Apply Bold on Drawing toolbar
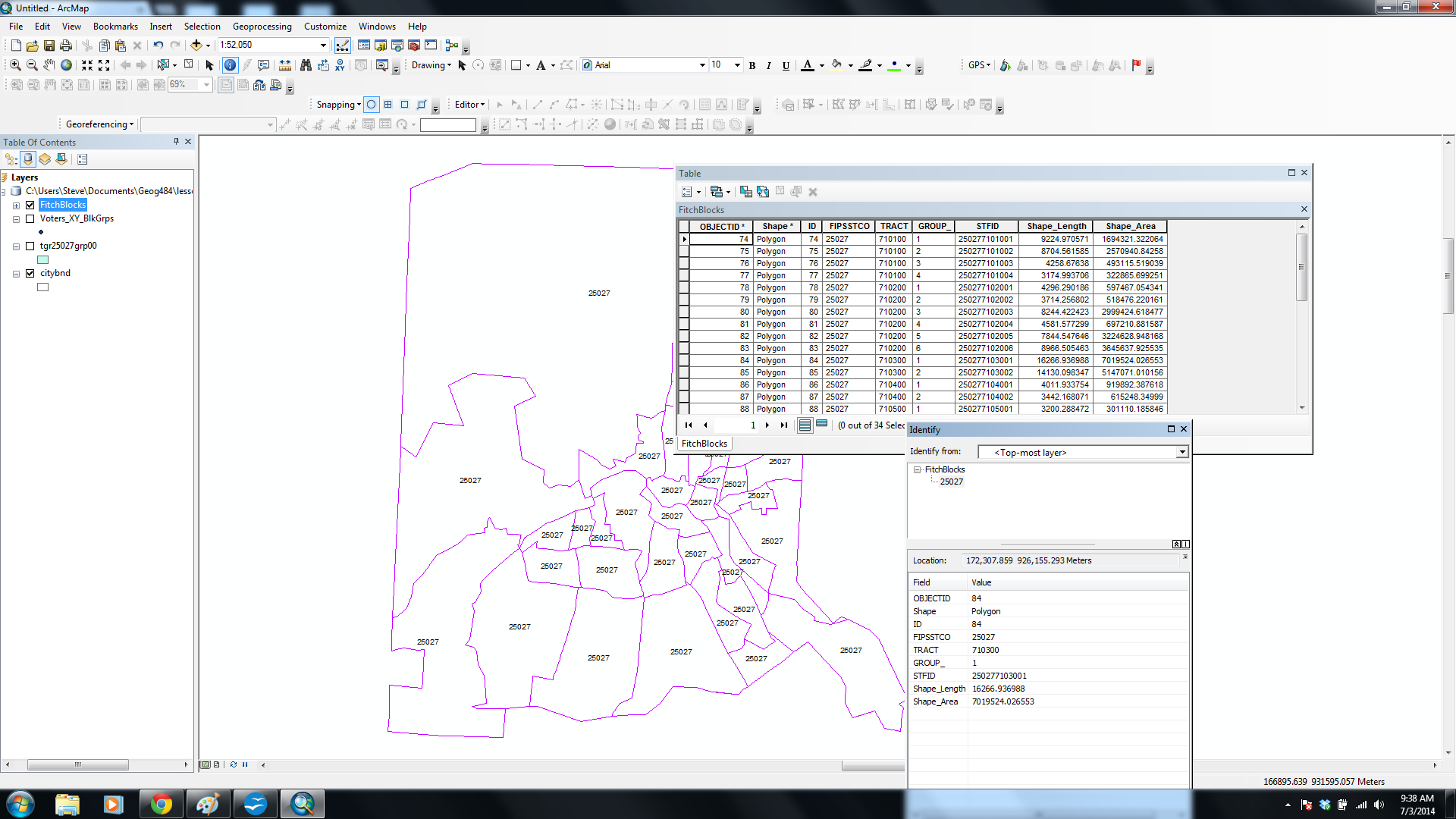The width and height of the screenshot is (1456, 819). tap(752, 65)
